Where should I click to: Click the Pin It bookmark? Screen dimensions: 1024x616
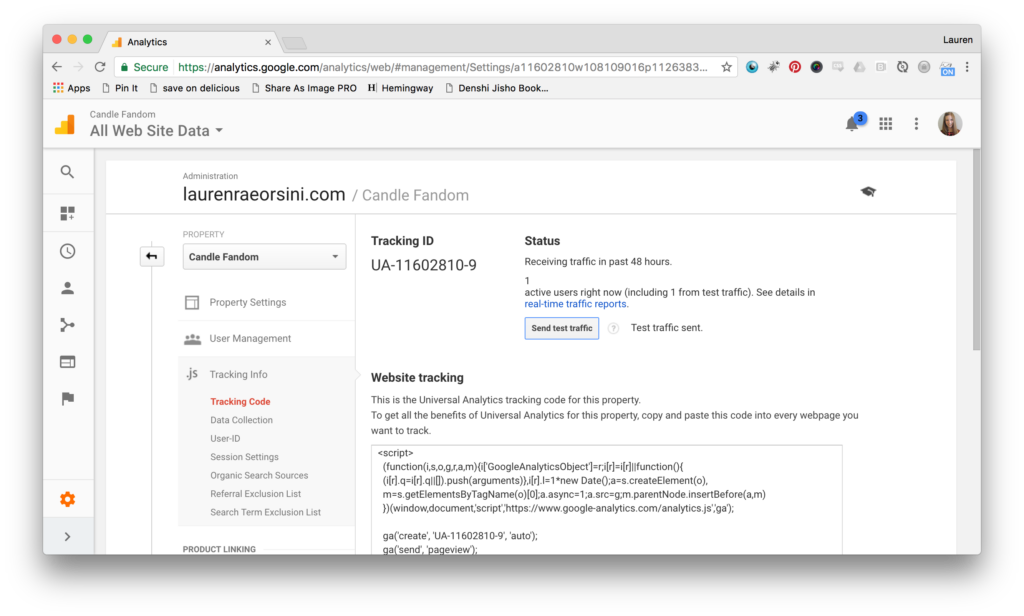(120, 88)
